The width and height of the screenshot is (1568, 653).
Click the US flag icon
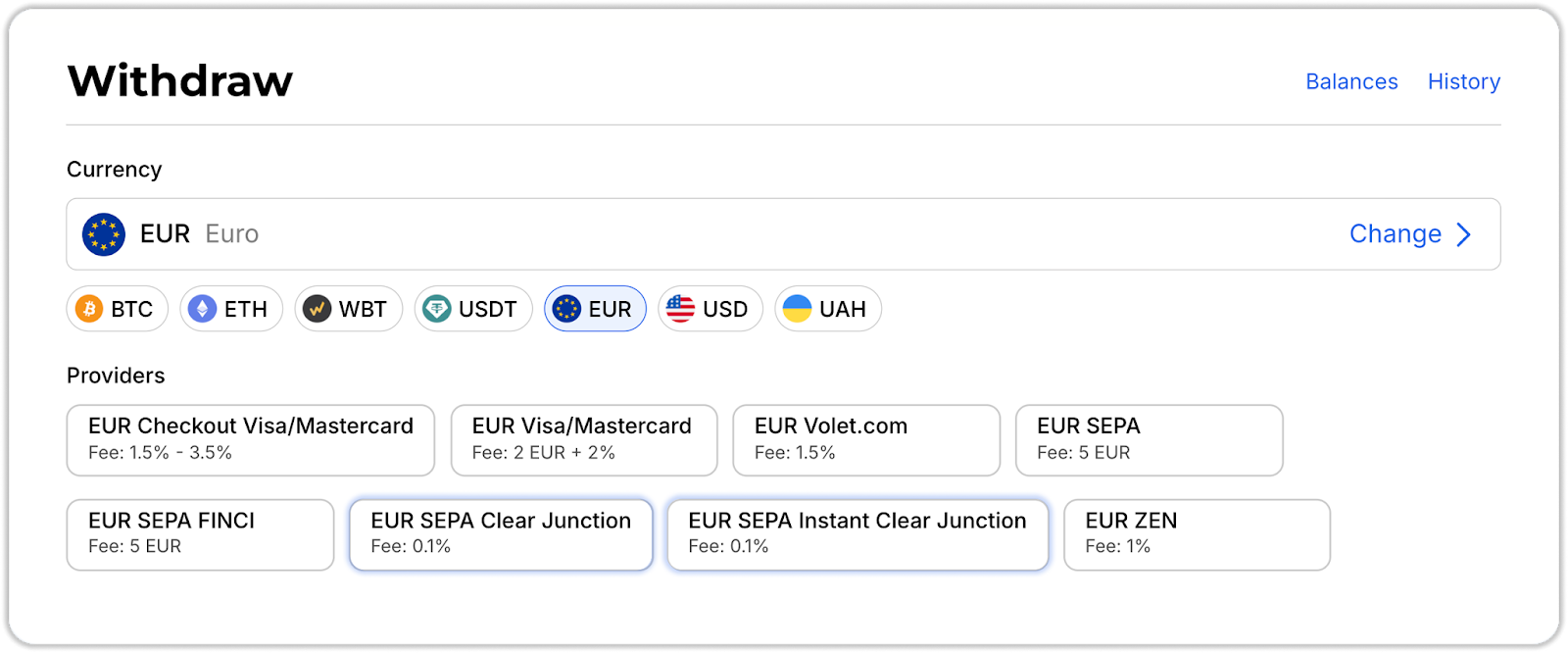coord(680,309)
